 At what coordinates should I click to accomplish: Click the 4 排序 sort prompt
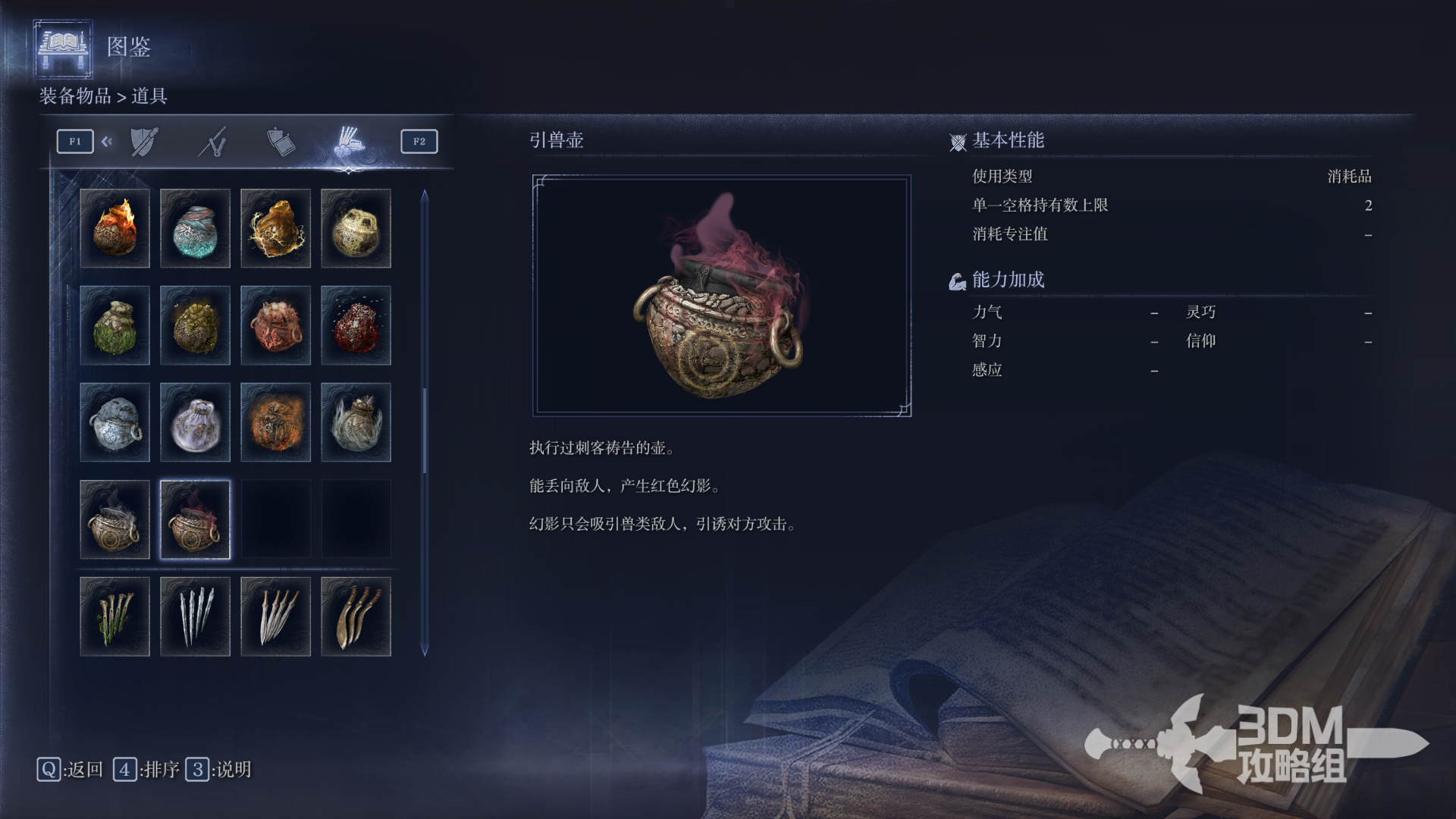tap(146, 770)
